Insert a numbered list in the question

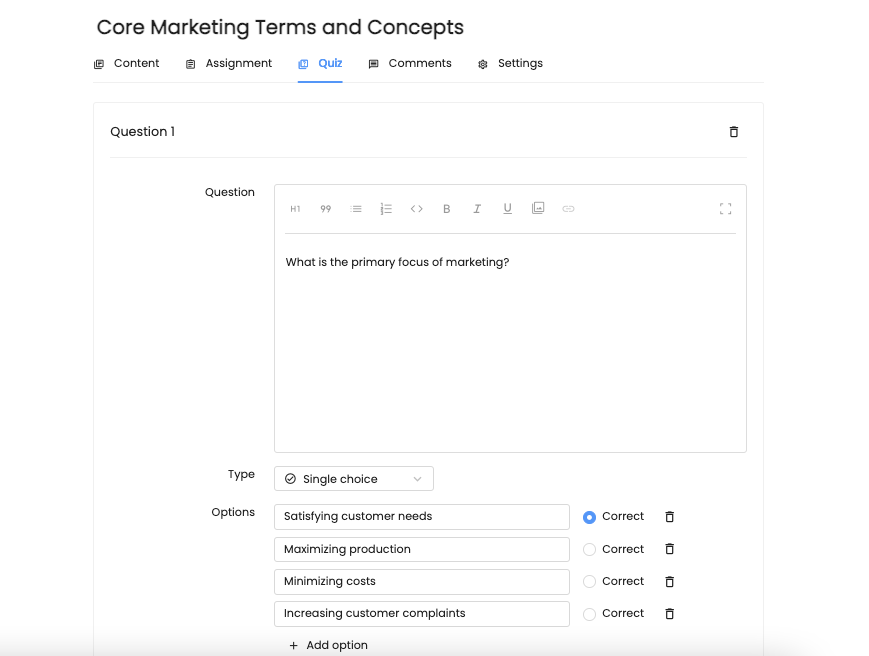386,209
